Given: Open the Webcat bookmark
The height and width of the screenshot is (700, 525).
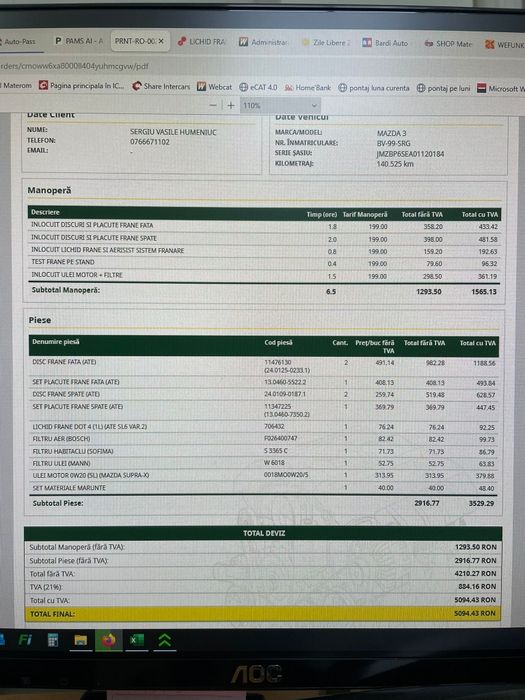Looking at the screenshot, I should tap(214, 87).
